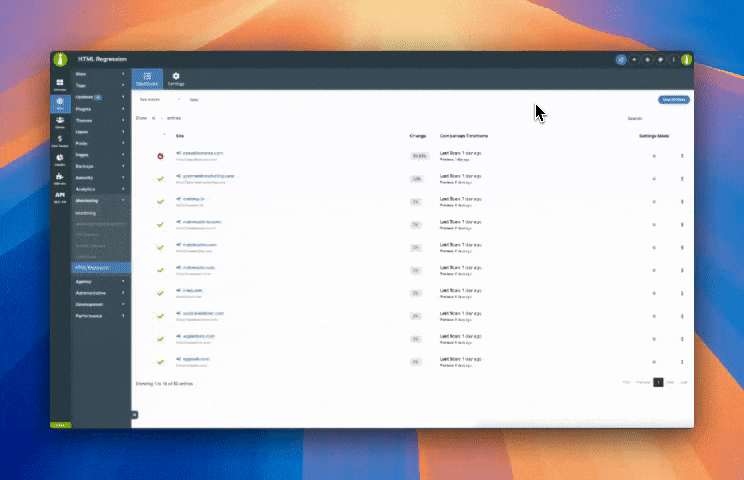The height and width of the screenshot is (480, 744).
Task: Open the Overview icon in left rail
Action: [x=60, y=84]
